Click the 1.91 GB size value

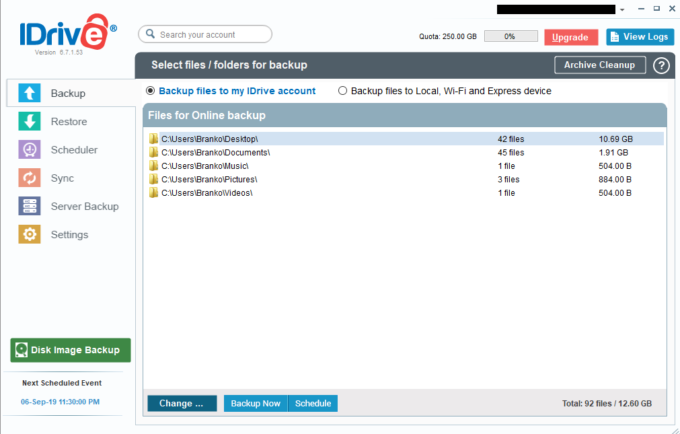tap(613, 152)
